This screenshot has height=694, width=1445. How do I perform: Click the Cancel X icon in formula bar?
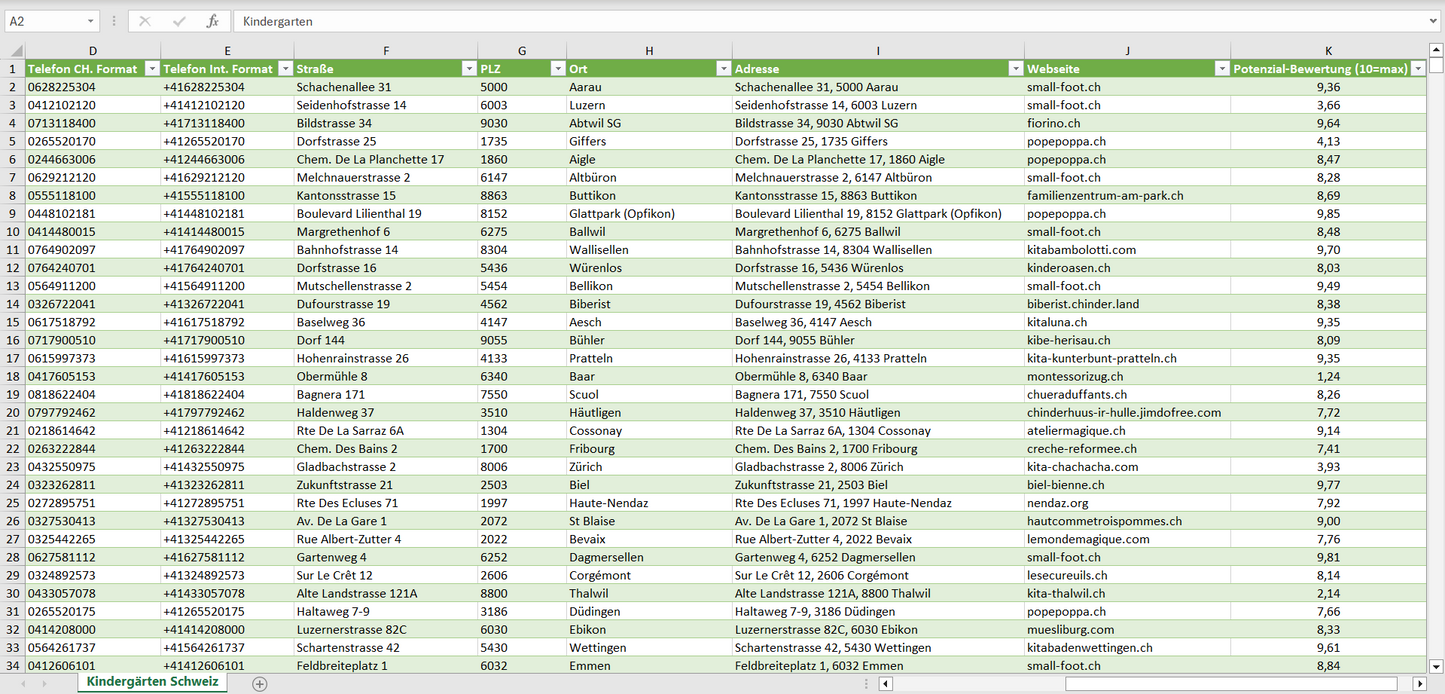click(x=145, y=21)
